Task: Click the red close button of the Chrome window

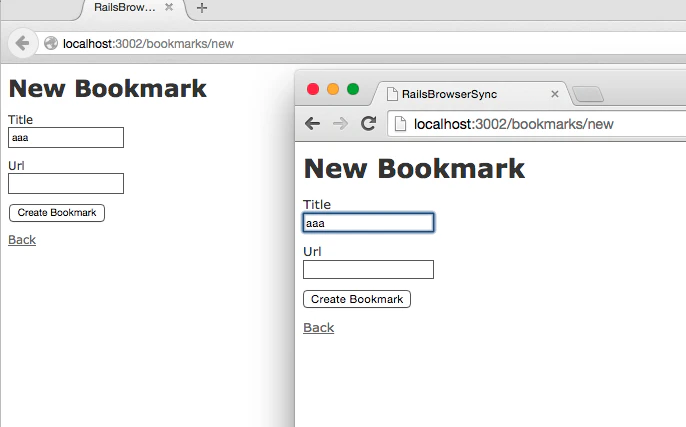Action: coord(313,89)
